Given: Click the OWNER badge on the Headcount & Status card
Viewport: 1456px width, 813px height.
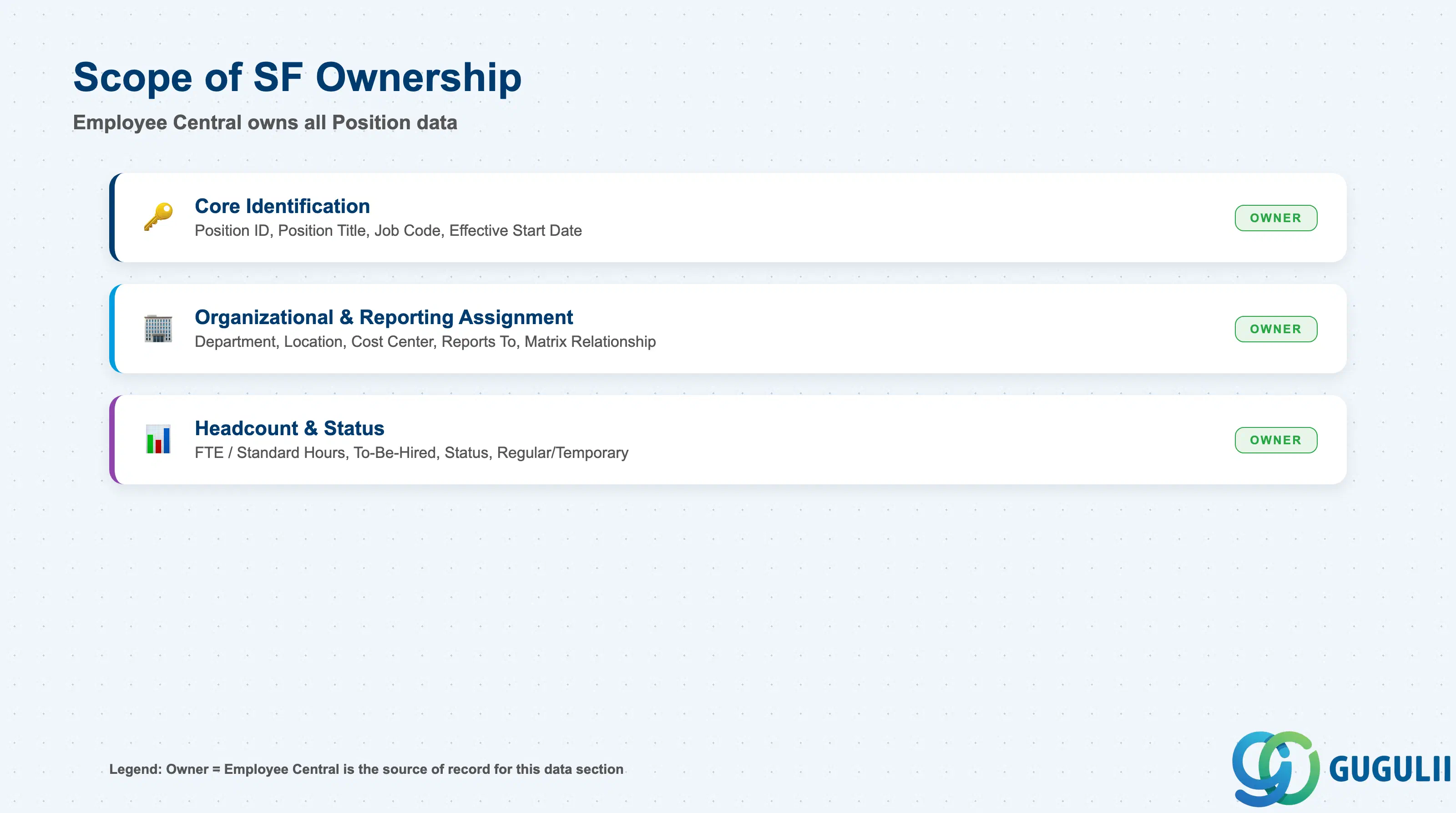Looking at the screenshot, I should click(1276, 440).
